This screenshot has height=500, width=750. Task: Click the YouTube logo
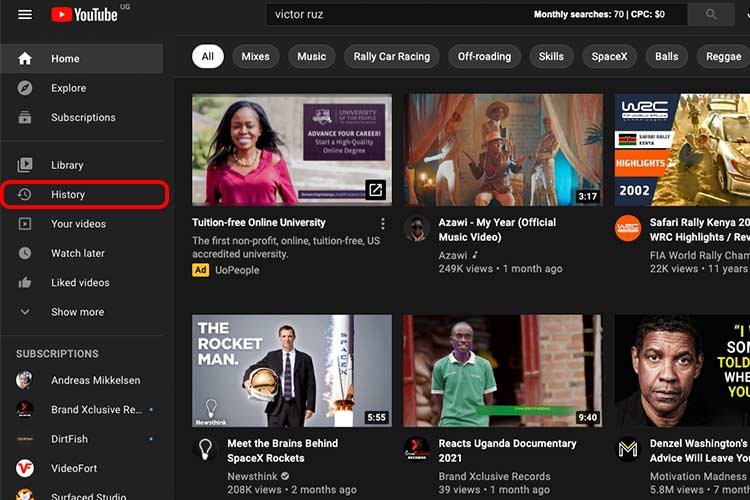click(x=85, y=14)
